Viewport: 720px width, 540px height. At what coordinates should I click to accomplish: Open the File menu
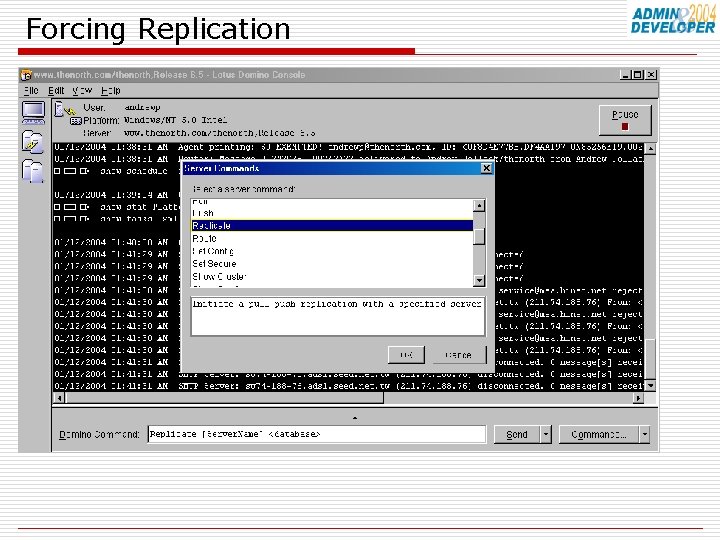click(x=31, y=90)
